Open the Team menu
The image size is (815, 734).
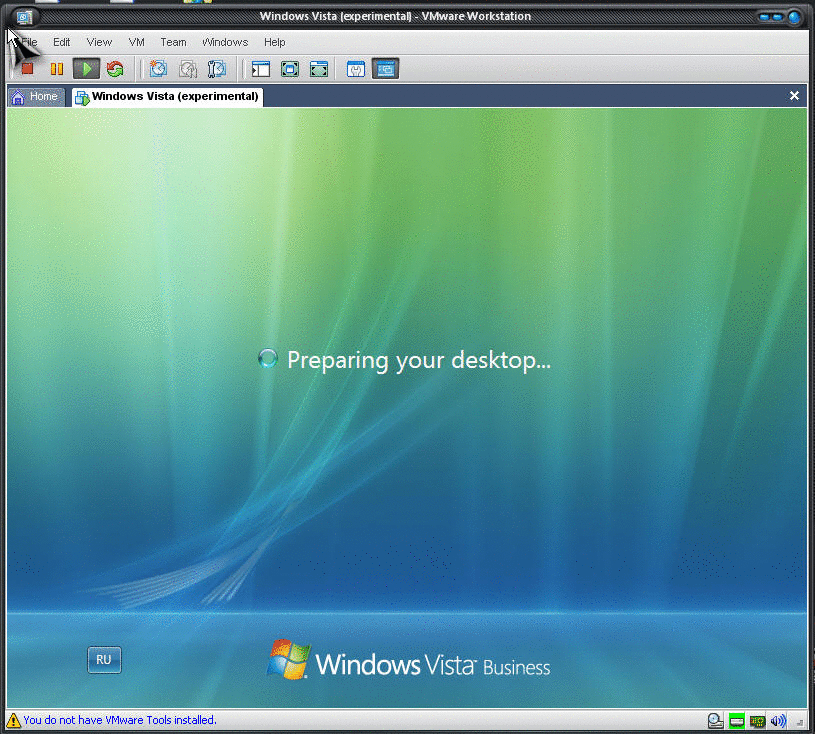(173, 42)
